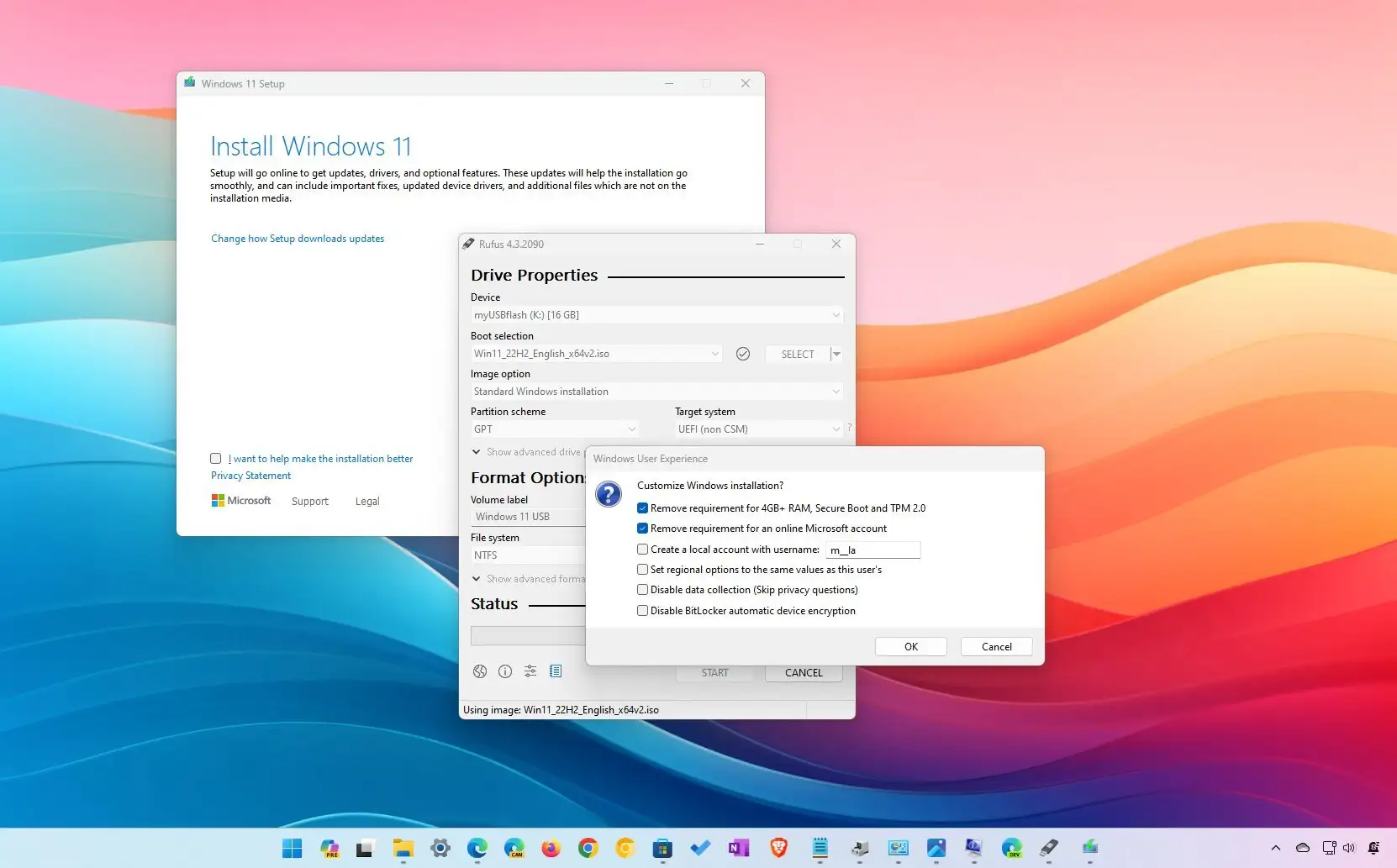
Task: Check I want to help make the installation better
Action: point(216,458)
